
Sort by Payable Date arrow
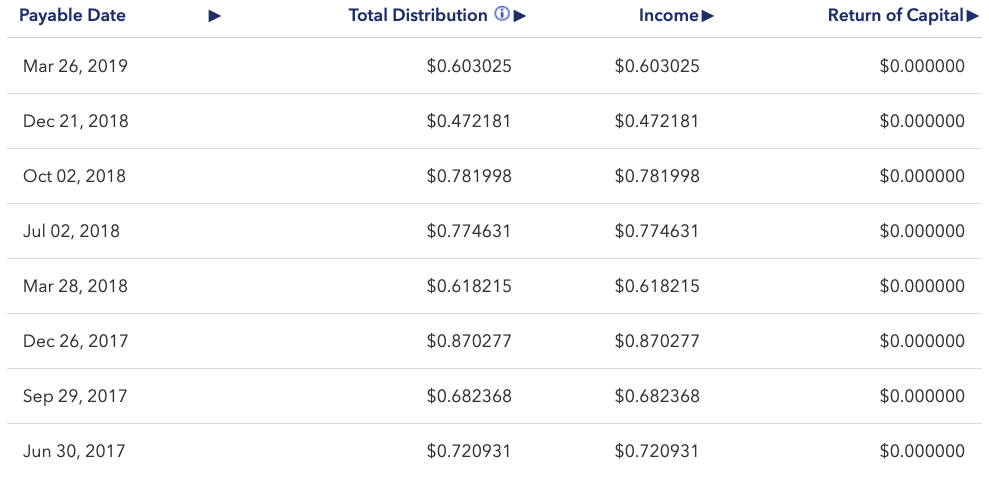(214, 16)
